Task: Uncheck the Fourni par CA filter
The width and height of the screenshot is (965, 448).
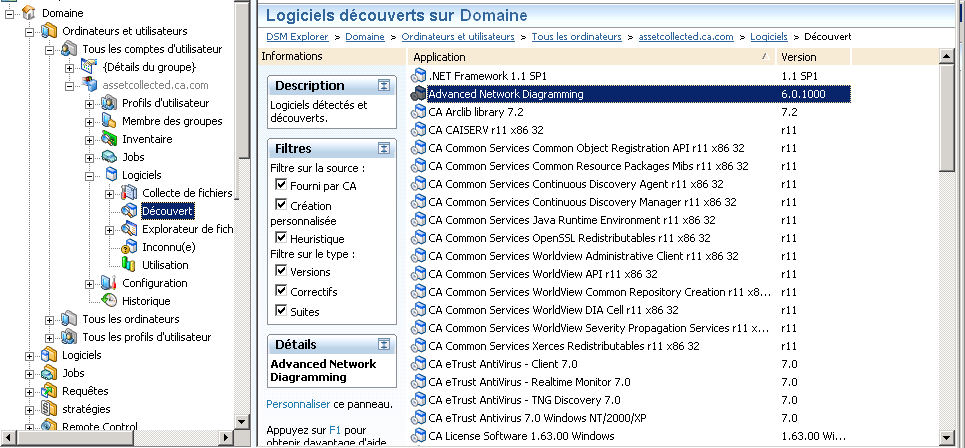Action: tap(281, 185)
